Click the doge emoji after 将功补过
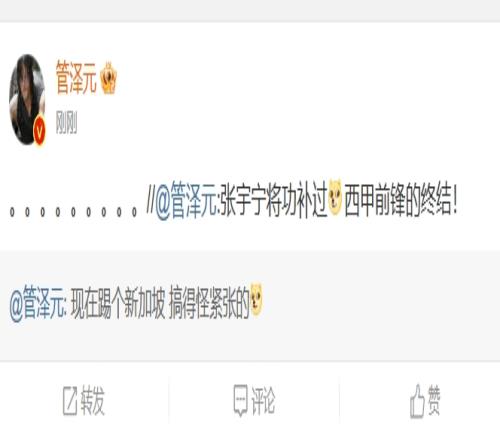Image resolution: width=500 pixels, height=440 pixels. pos(335,197)
